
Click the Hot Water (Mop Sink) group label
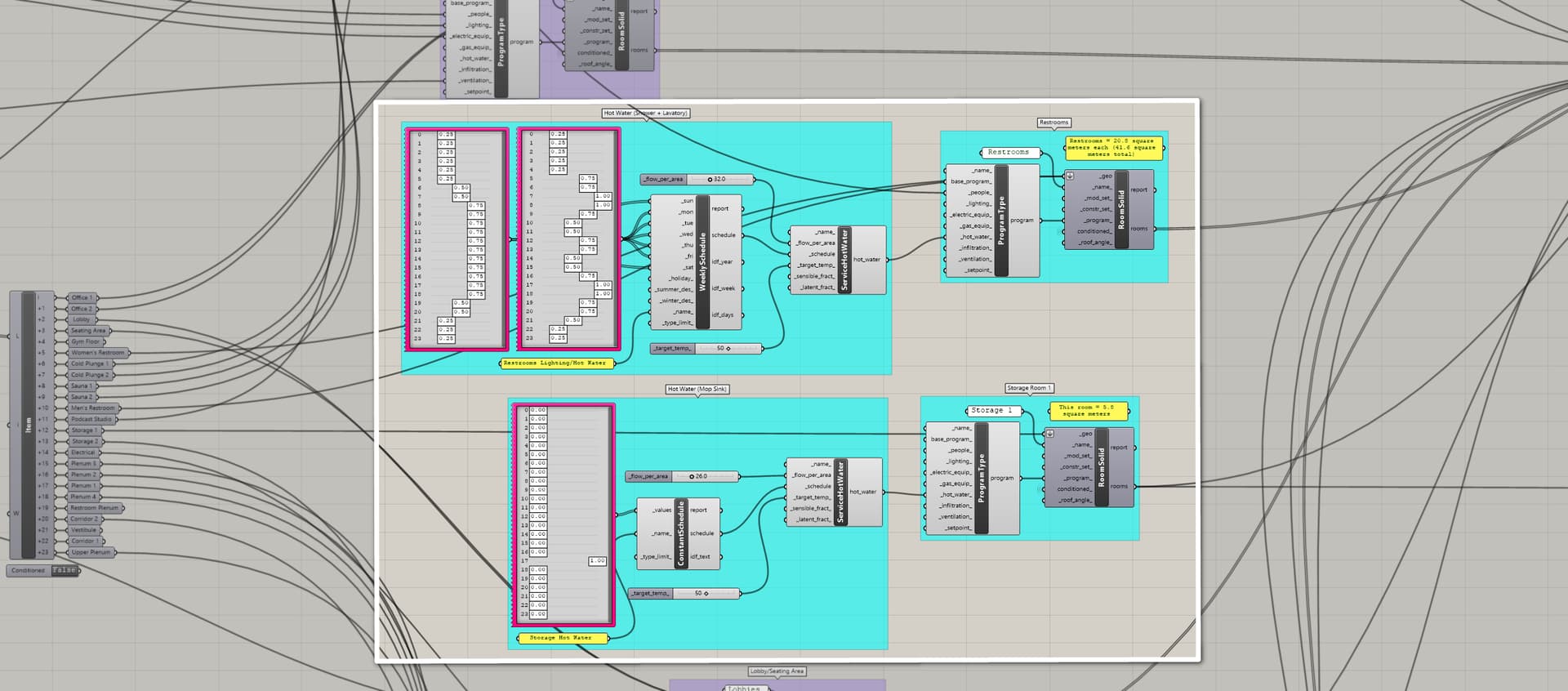point(697,389)
